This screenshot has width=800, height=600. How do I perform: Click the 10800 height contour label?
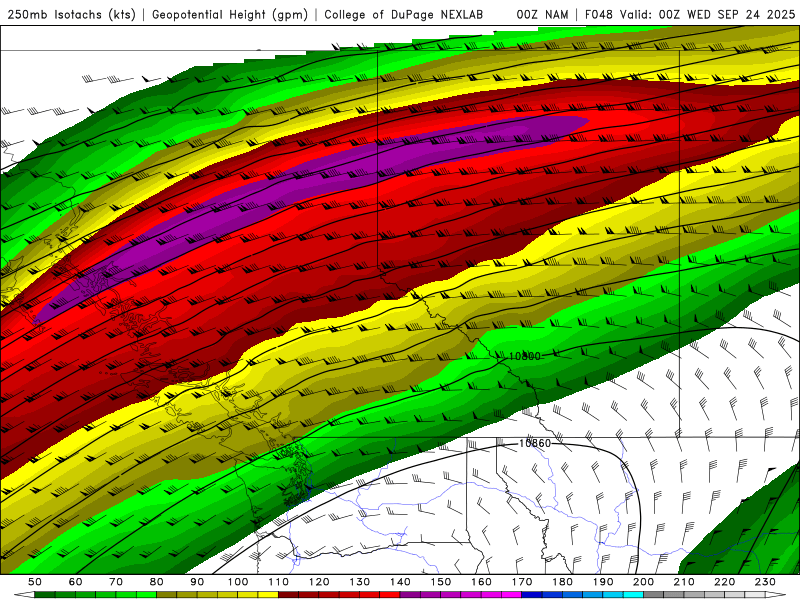(x=524, y=356)
